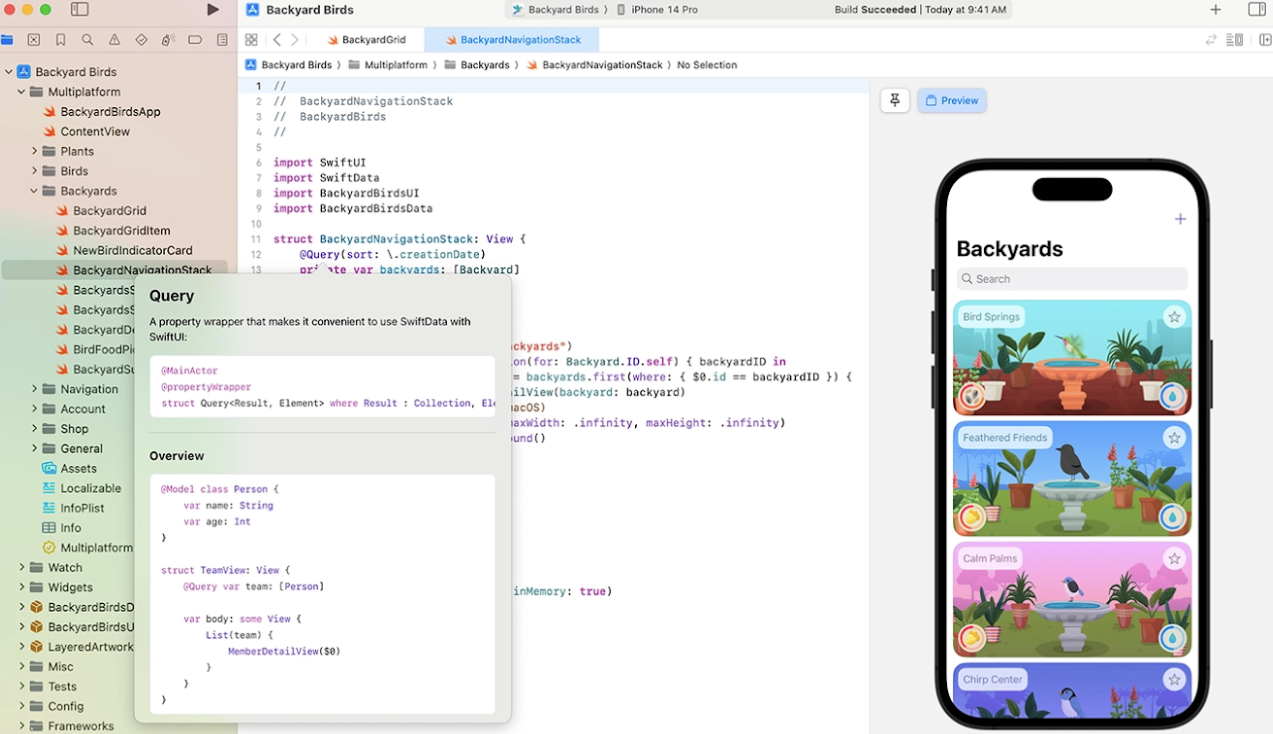Choose the iPhone 14 Pro run destination

[657, 10]
